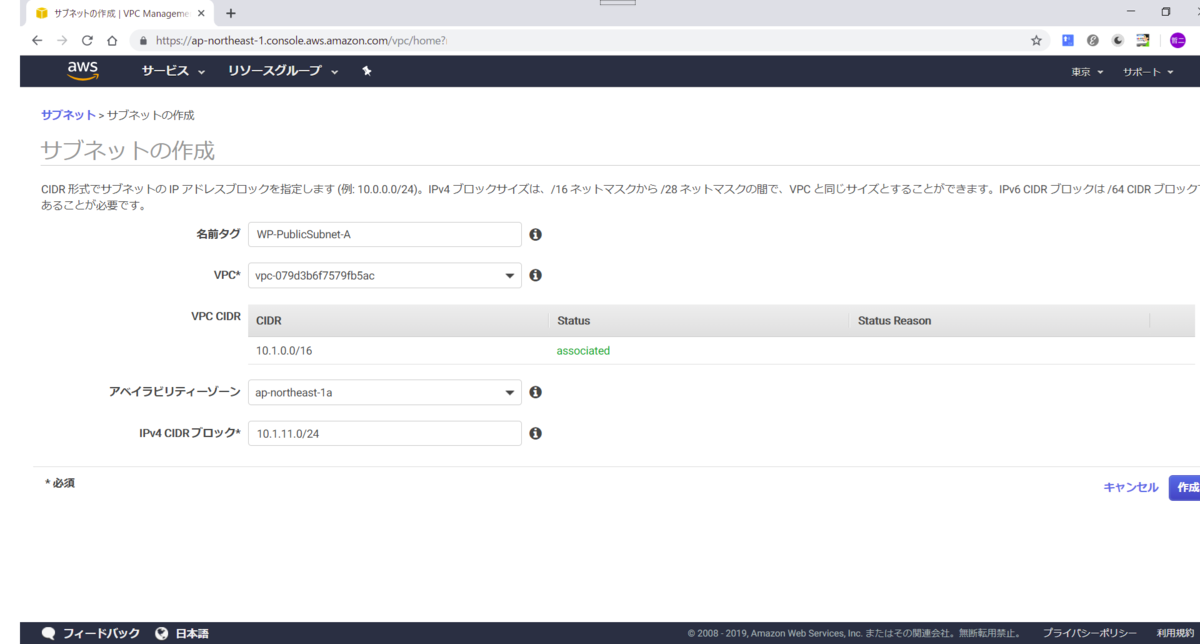Click the キャンセル link

1130,487
